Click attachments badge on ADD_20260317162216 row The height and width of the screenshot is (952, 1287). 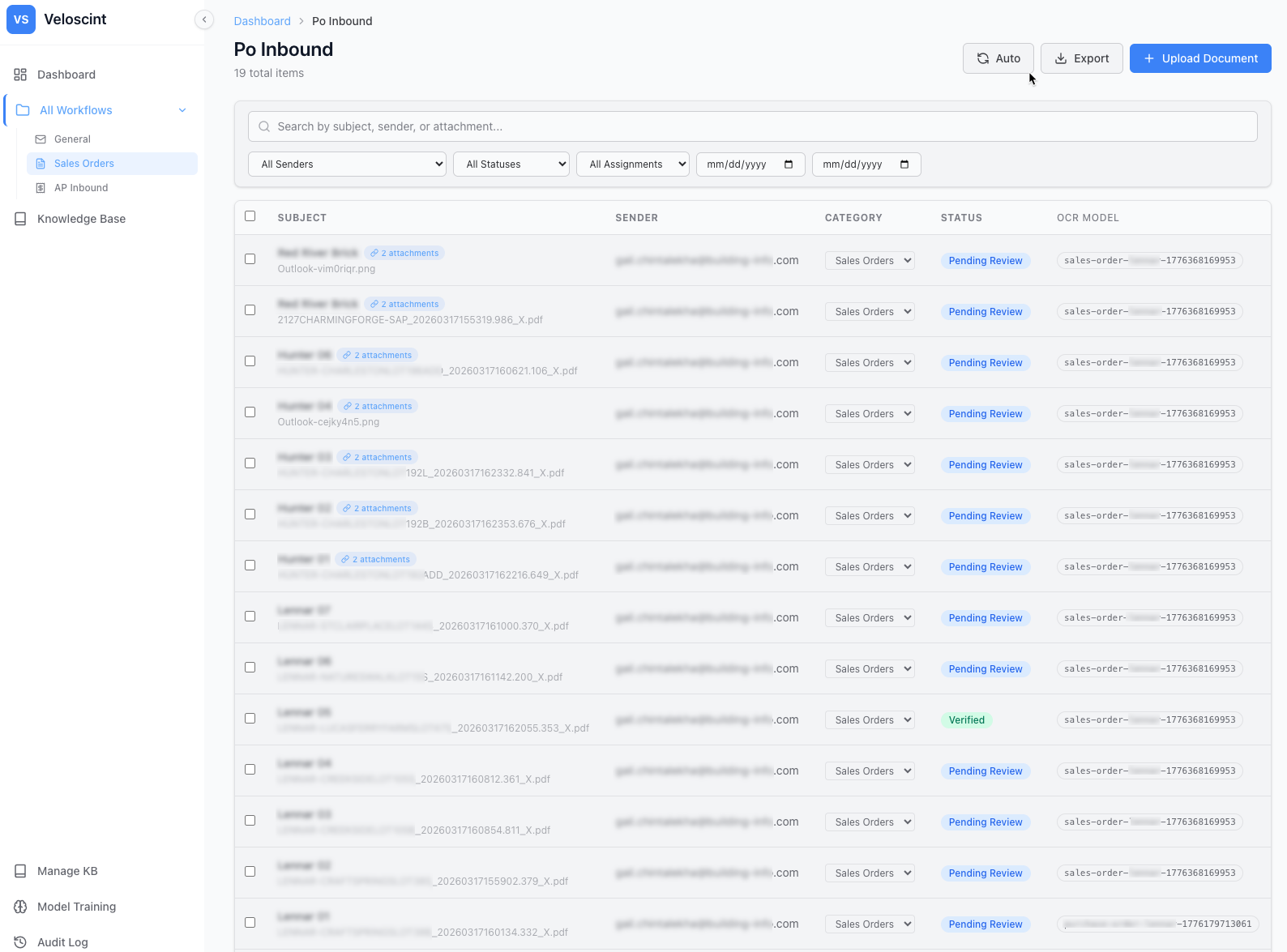tap(376, 559)
